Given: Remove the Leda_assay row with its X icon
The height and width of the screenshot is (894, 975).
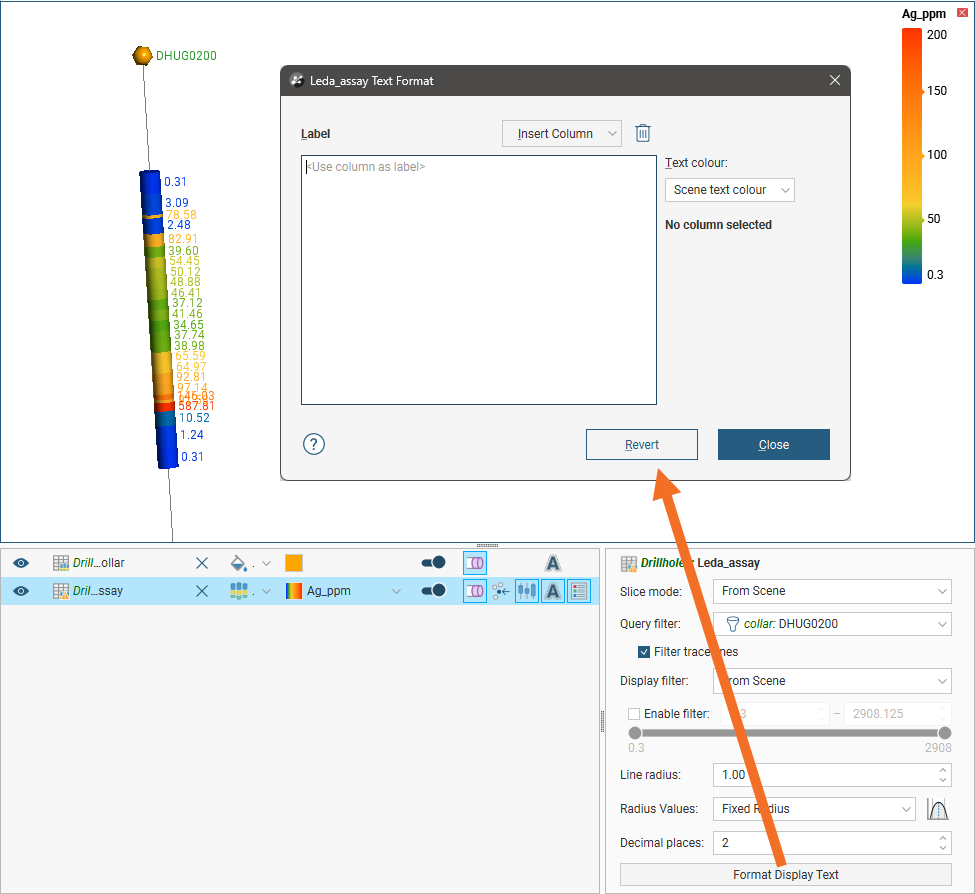Looking at the screenshot, I should pos(202,591).
